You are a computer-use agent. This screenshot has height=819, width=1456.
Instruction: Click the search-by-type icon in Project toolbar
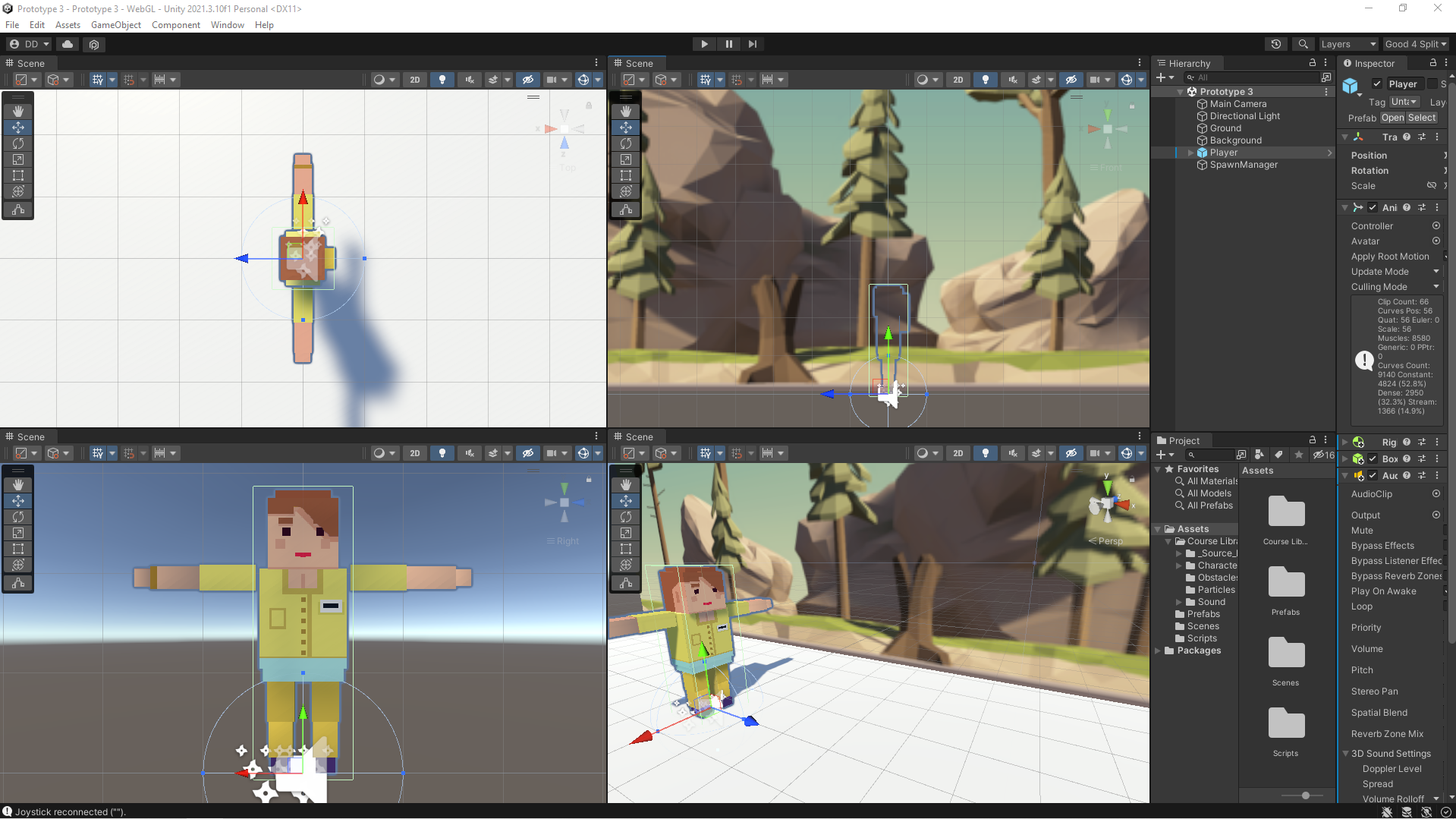coord(1259,455)
